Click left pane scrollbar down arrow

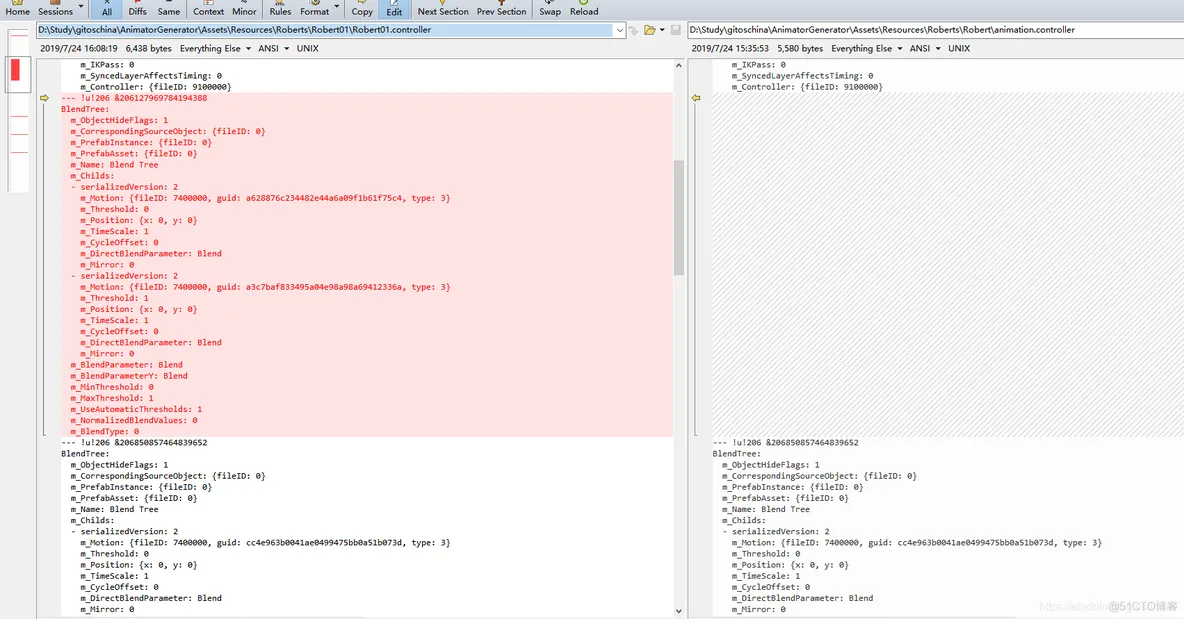pyautogui.click(x=678, y=611)
